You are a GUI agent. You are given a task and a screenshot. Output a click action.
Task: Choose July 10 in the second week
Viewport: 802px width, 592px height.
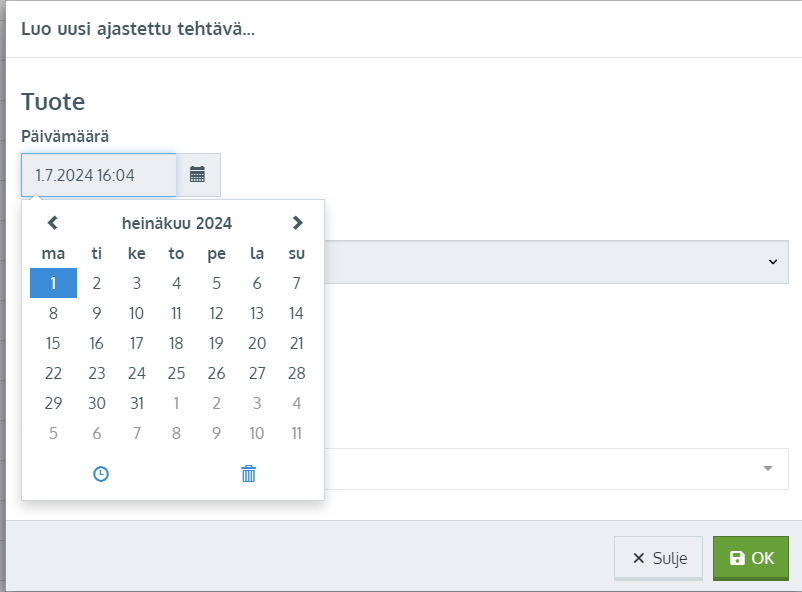tap(137, 313)
